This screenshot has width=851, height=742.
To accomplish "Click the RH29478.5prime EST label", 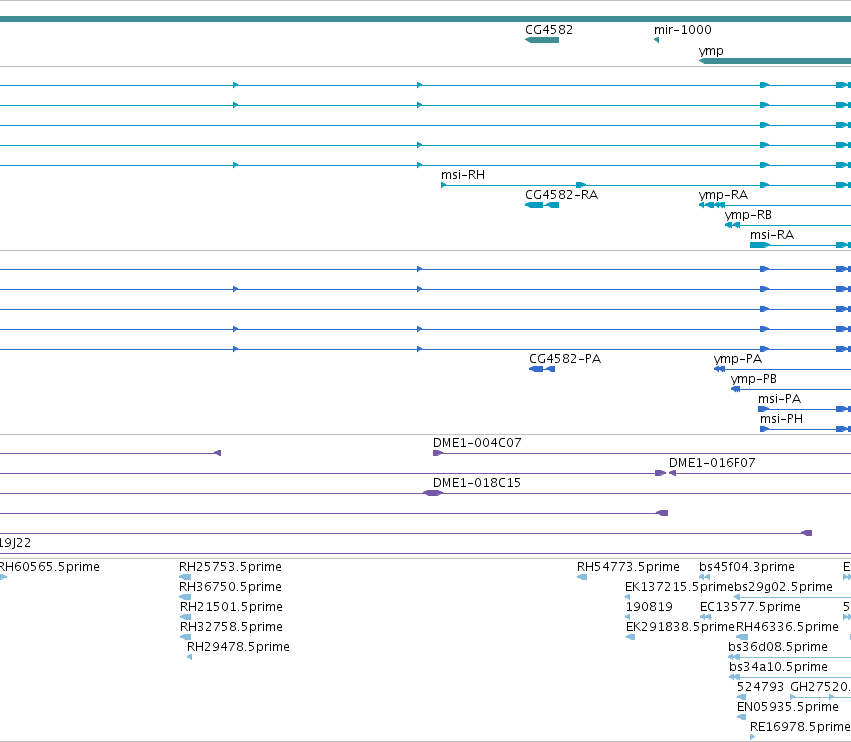I will [x=238, y=647].
